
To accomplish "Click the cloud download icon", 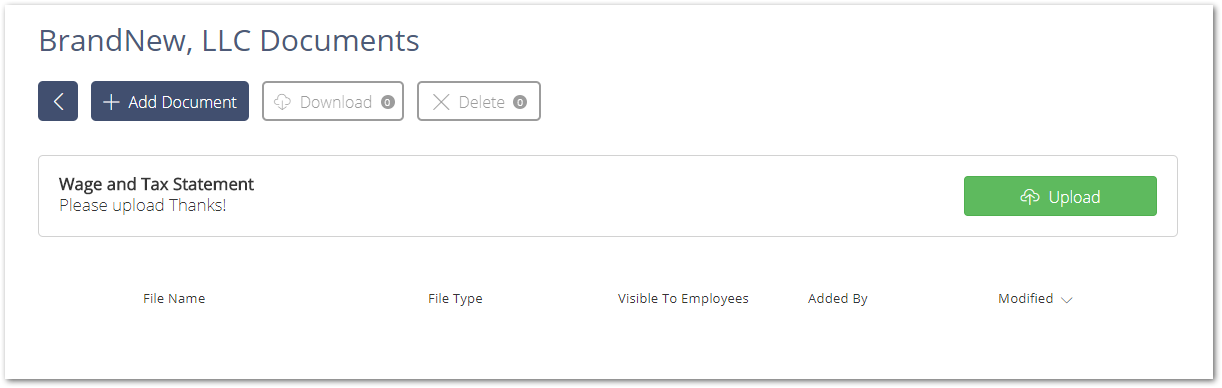I will click(x=282, y=102).
